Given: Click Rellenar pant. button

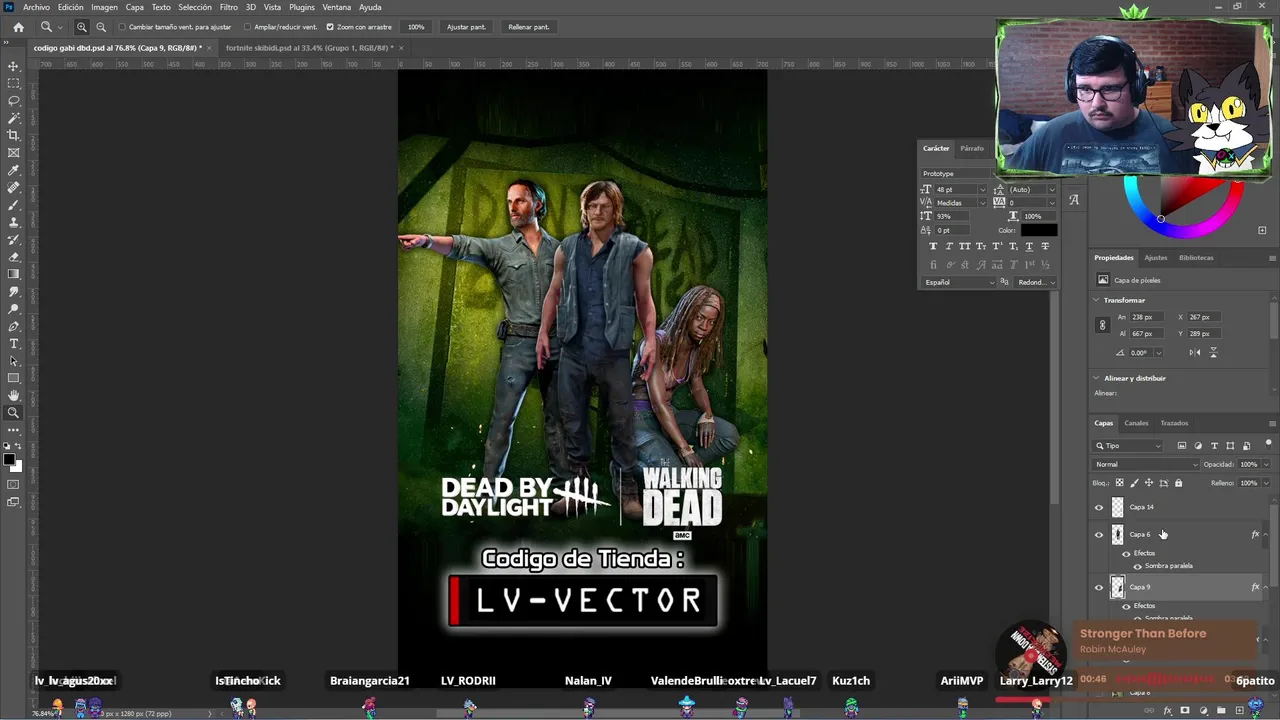Looking at the screenshot, I should coord(529,27).
